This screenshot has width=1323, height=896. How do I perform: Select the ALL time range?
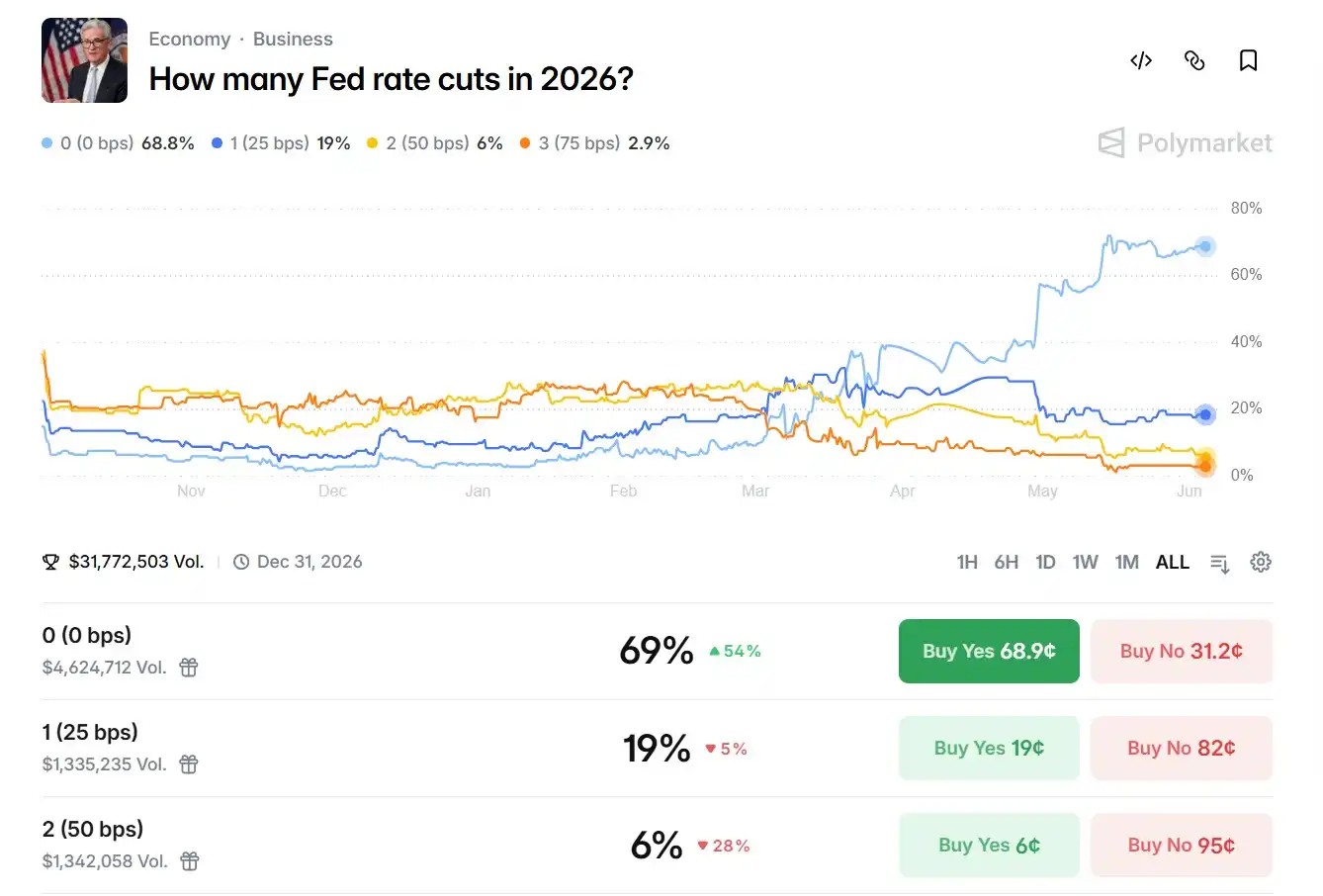pyautogui.click(x=1173, y=563)
